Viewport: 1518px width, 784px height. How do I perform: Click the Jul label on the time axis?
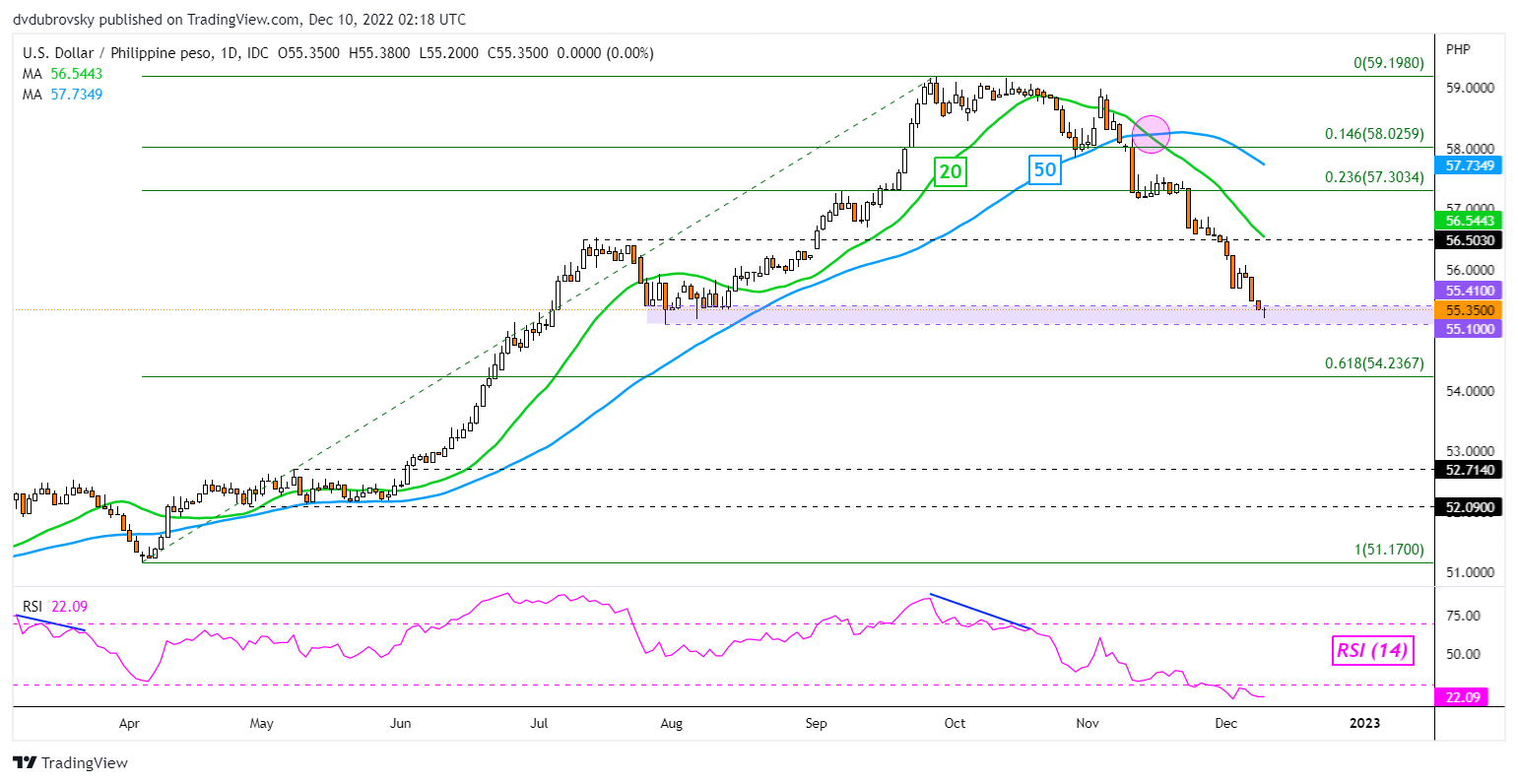539,724
